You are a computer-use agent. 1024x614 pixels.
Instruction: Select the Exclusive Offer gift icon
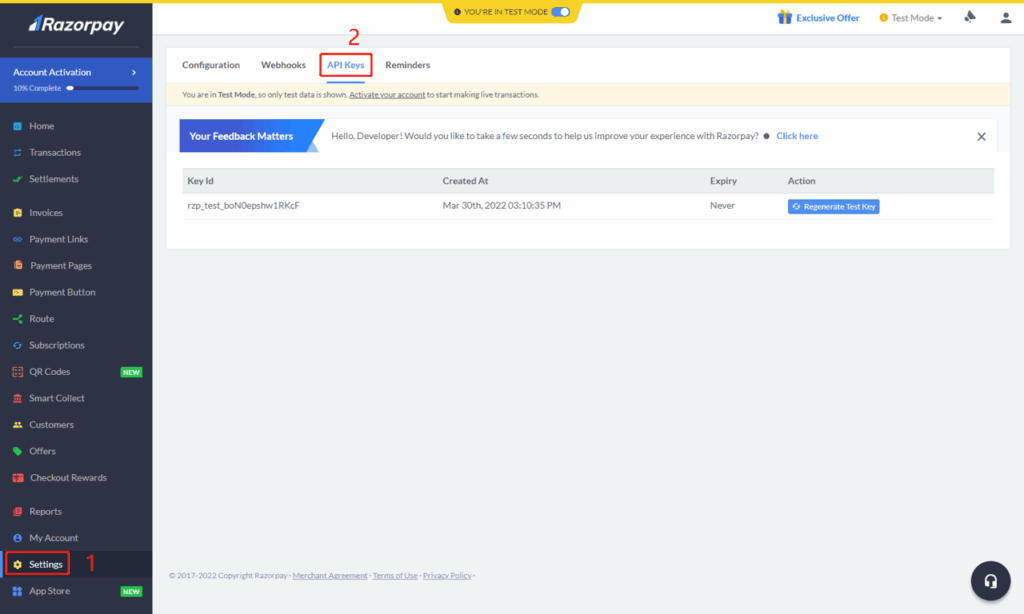785,17
